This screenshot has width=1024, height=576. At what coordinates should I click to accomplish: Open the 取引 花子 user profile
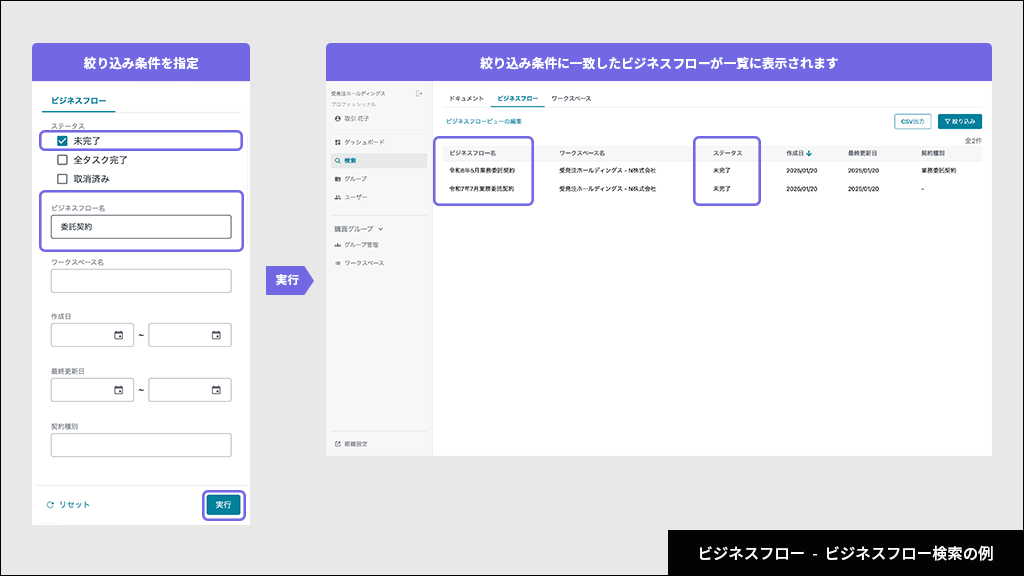click(352, 119)
